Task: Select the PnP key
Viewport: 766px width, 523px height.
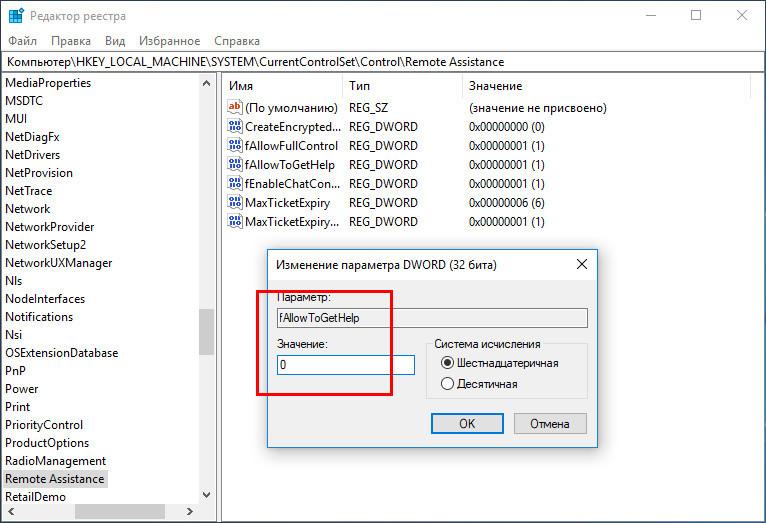Action: 16,372
